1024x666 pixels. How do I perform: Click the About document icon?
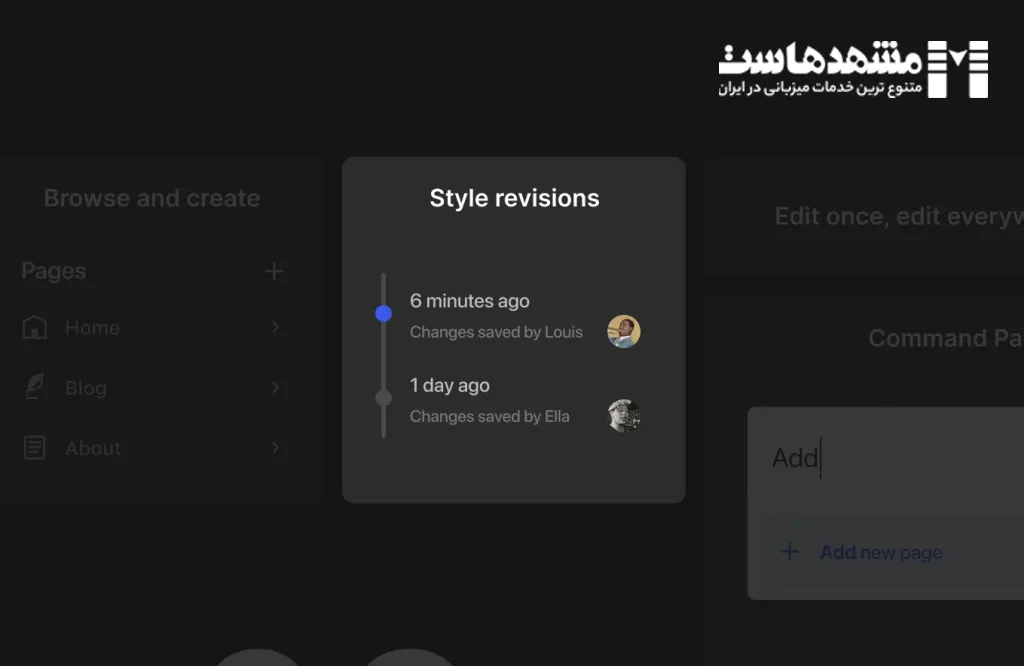35,448
